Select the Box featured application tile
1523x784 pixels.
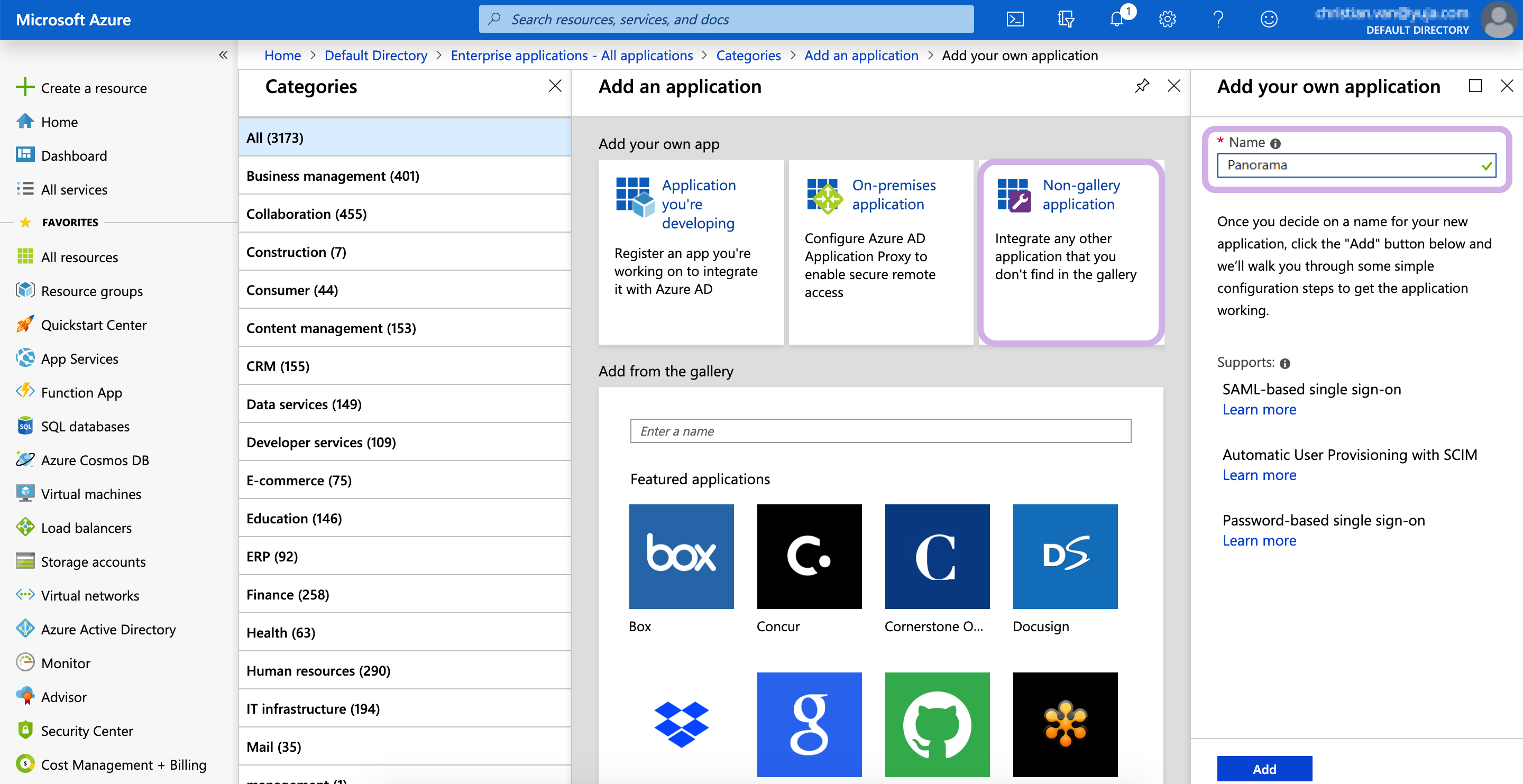[681, 556]
